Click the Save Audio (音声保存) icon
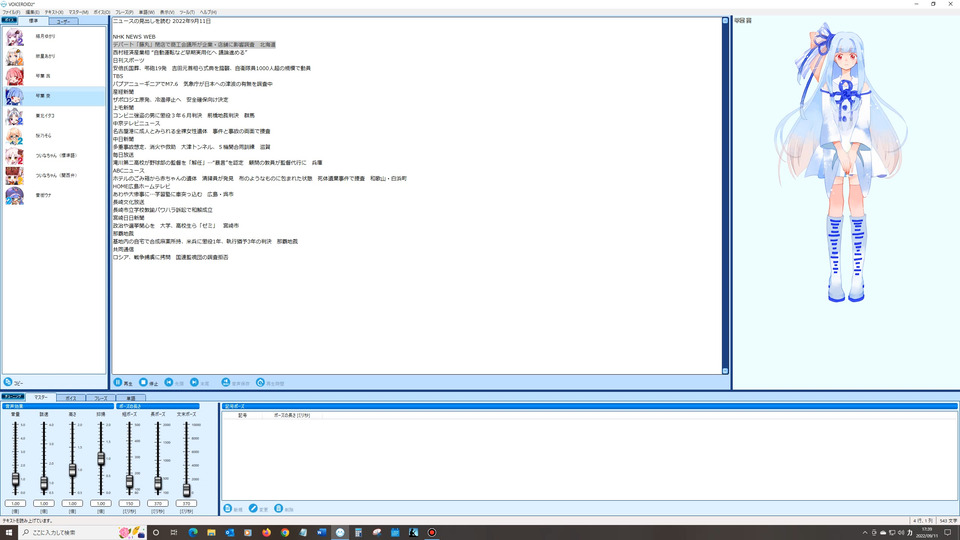The image size is (960, 540). tap(226, 382)
